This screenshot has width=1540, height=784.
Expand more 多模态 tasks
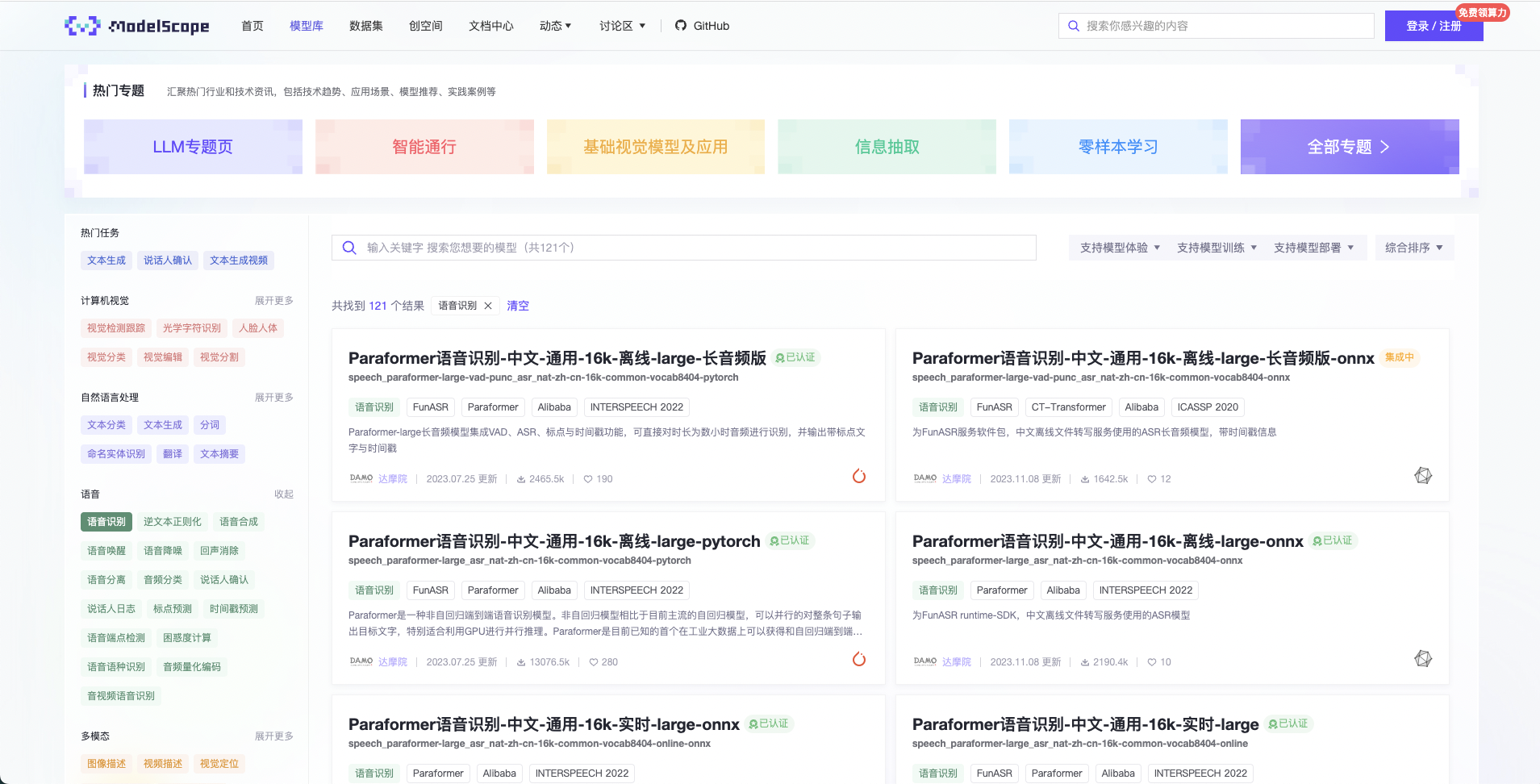274,736
